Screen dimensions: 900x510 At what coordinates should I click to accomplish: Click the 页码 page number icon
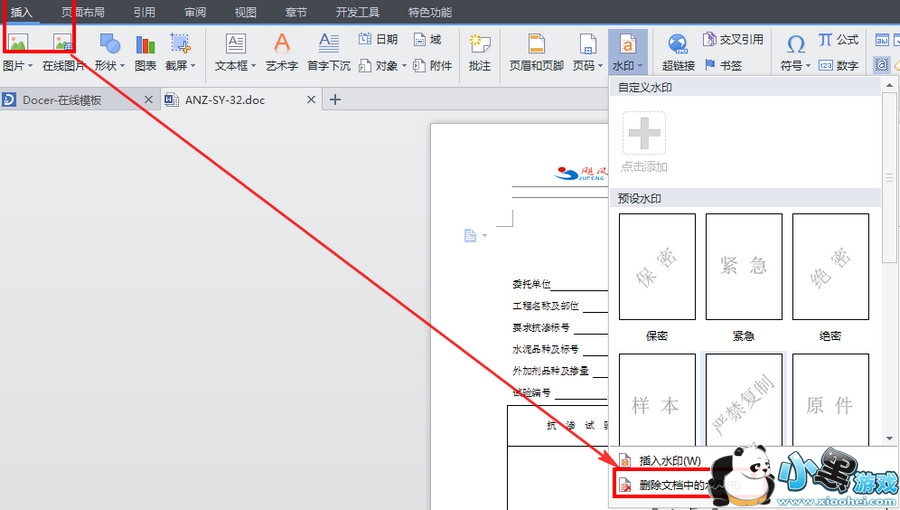click(588, 44)
